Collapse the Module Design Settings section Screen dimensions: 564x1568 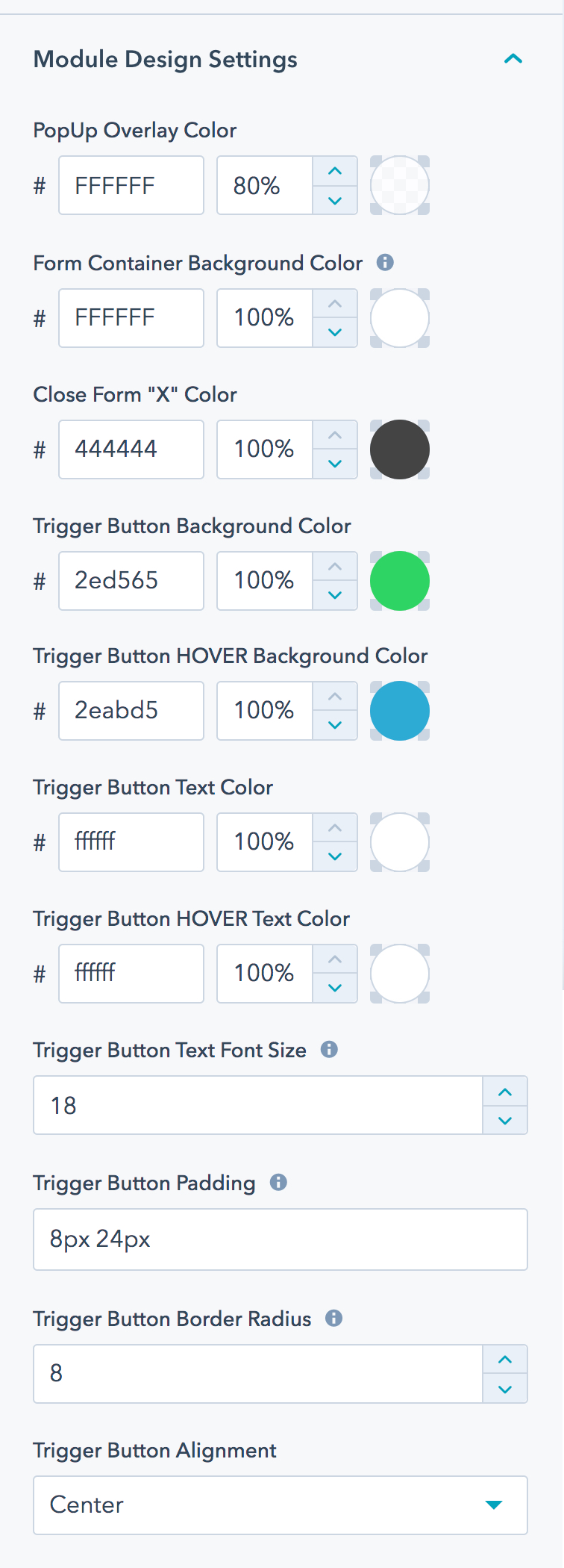pos(513,58)
